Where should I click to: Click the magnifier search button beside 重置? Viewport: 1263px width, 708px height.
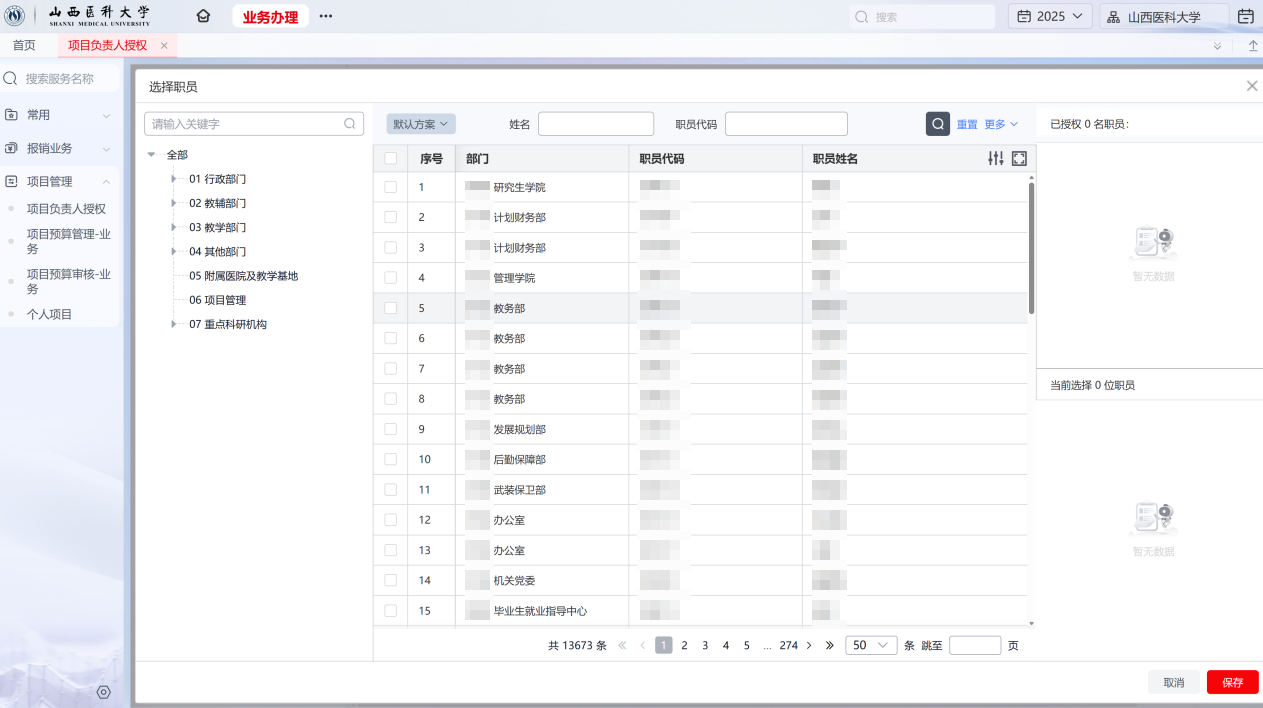coord(937,124)
